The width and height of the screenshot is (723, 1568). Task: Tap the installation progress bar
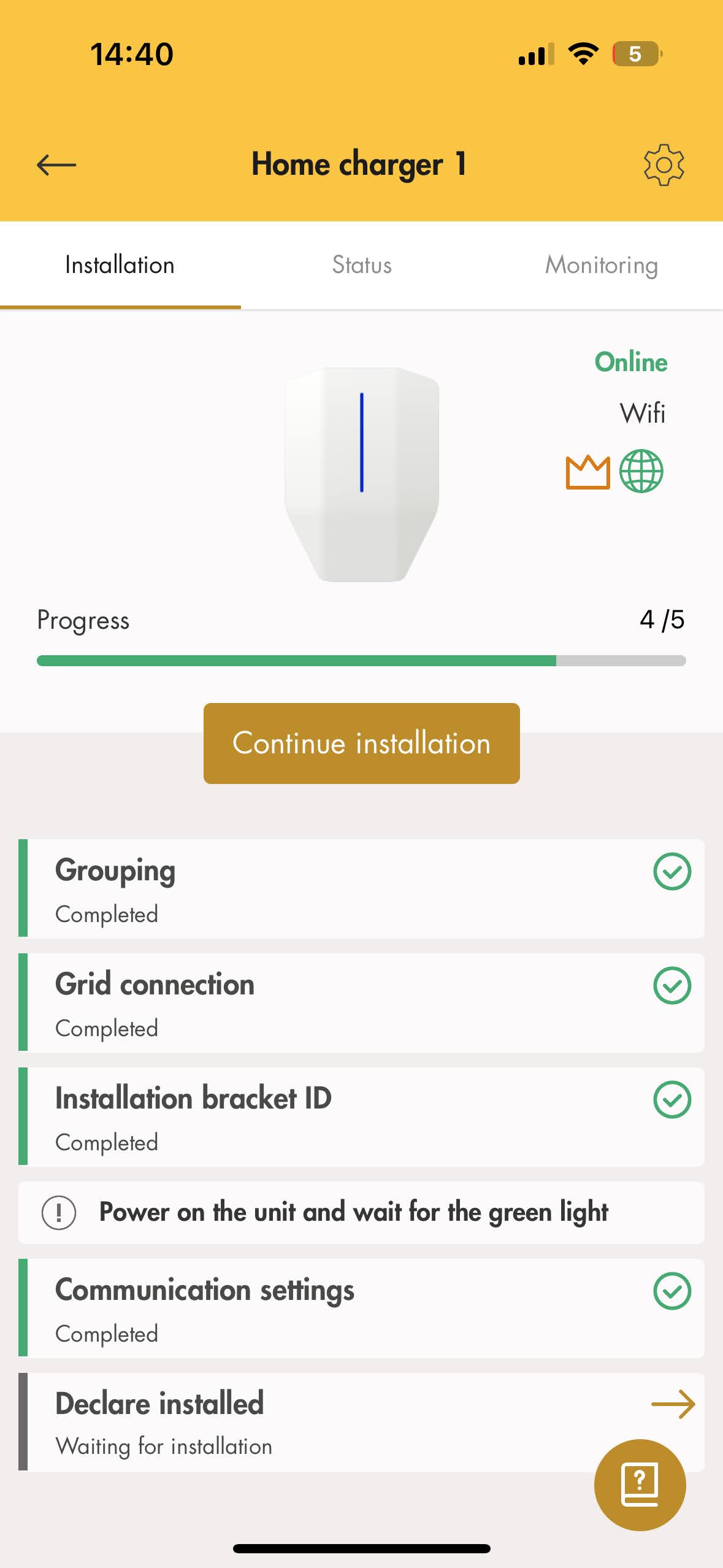coord(361,661)
